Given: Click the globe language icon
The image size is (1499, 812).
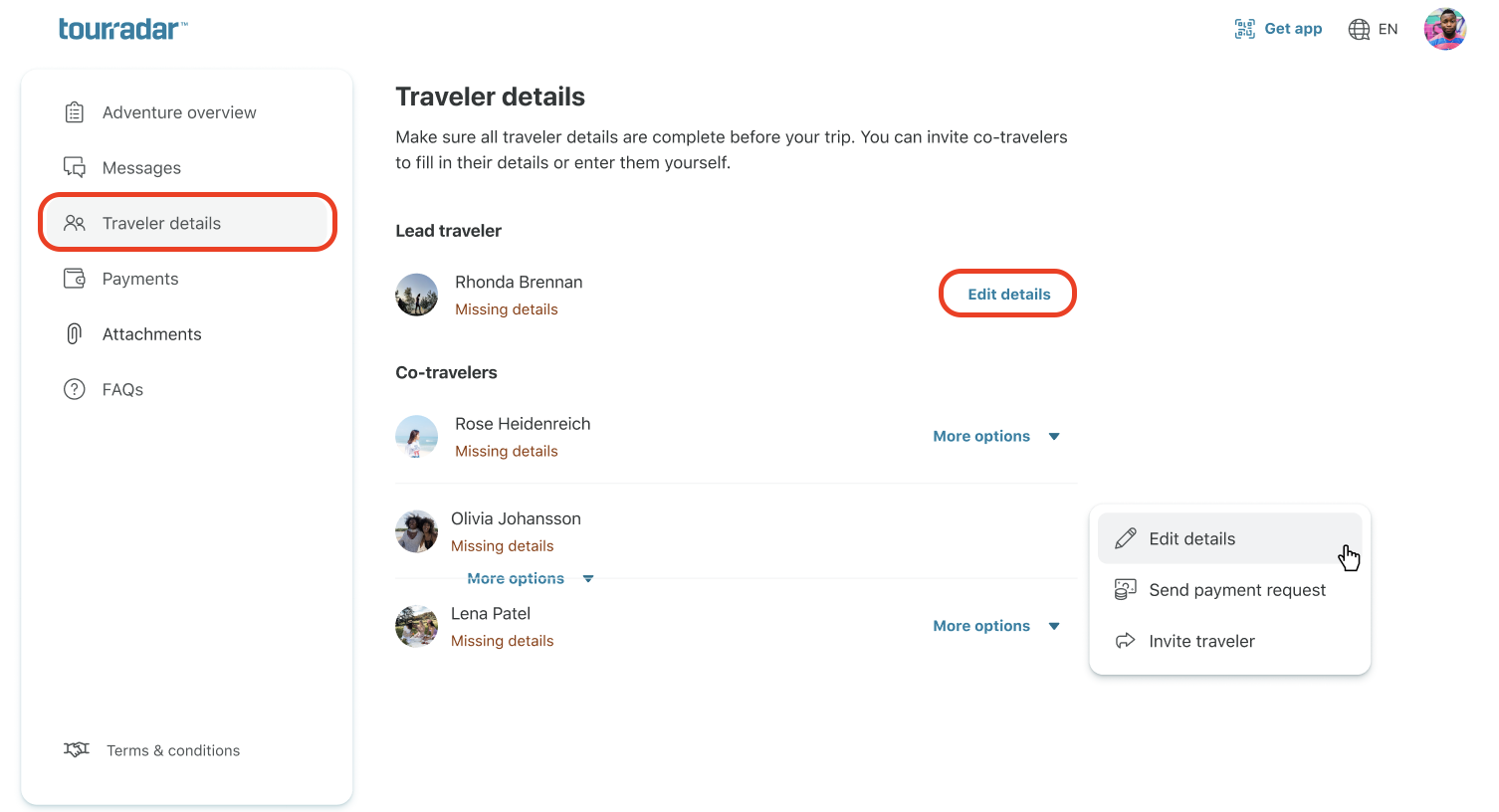Looking at the screenshot, I should [1359, 29].
